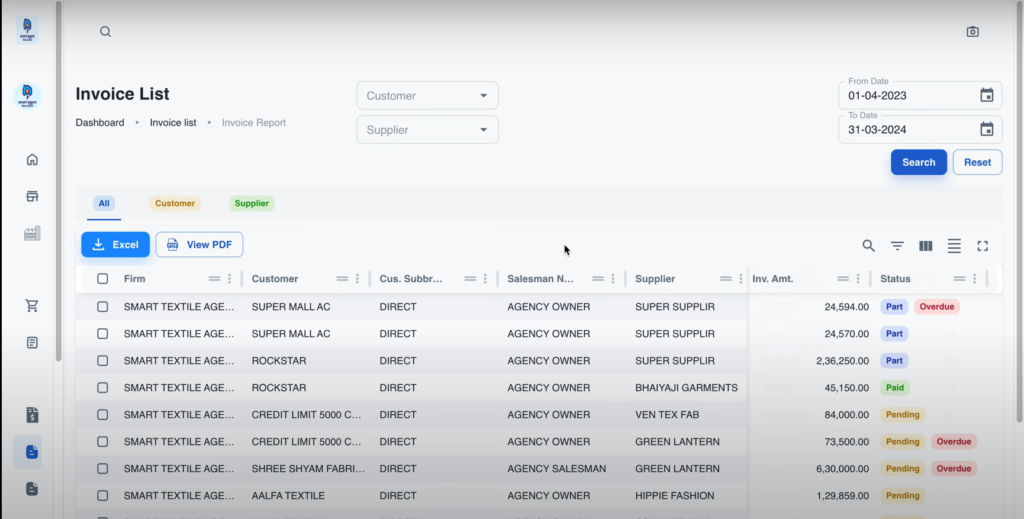Open the shopping cart icon in sidebar

pos(32,305)
